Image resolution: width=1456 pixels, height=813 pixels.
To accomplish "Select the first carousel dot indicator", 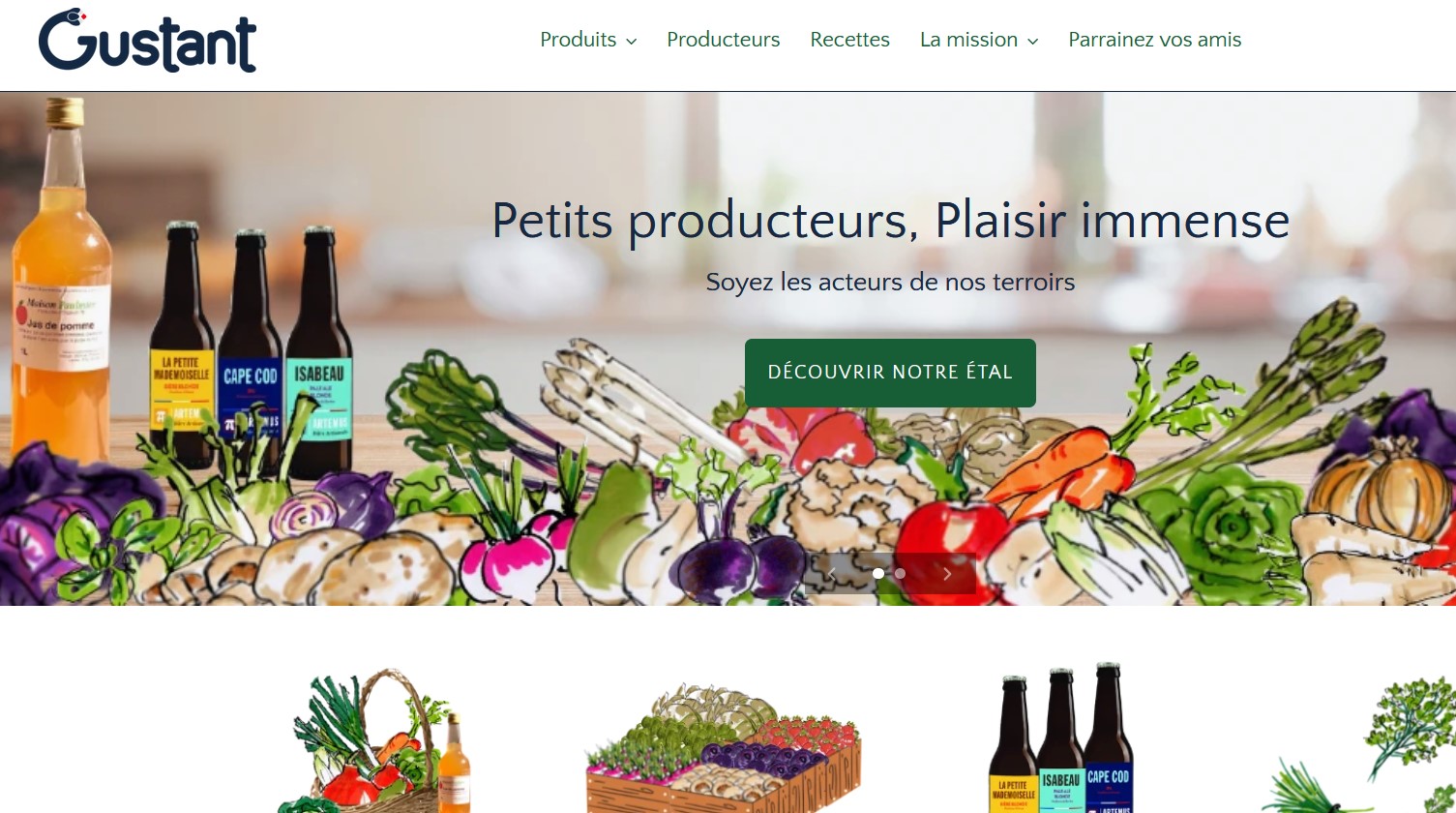I will point(878,573).
